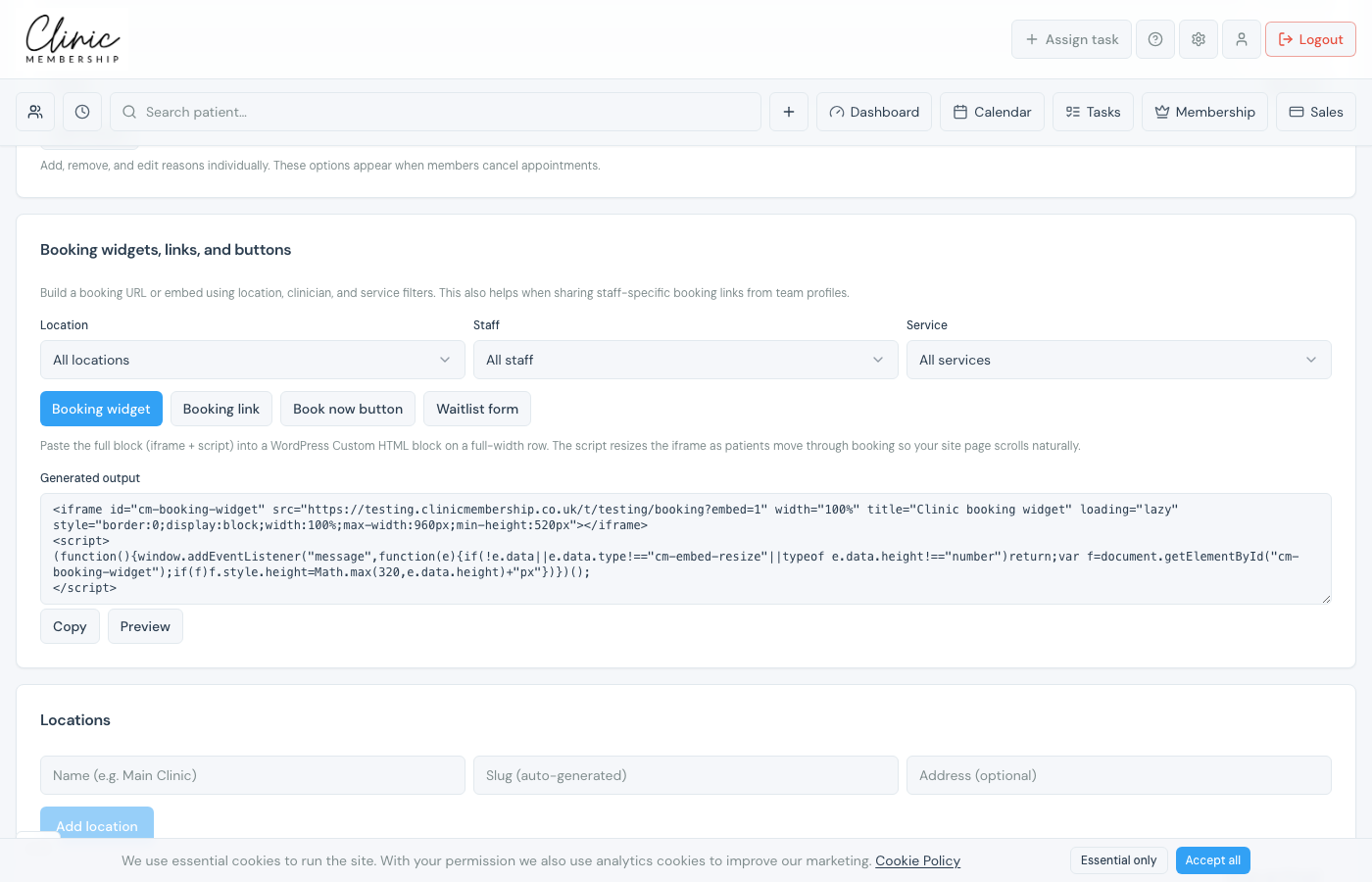Open help question mark icon
Viewport: 1372px width, 882px height.
pyautogui.click(x=1155, y=39)
